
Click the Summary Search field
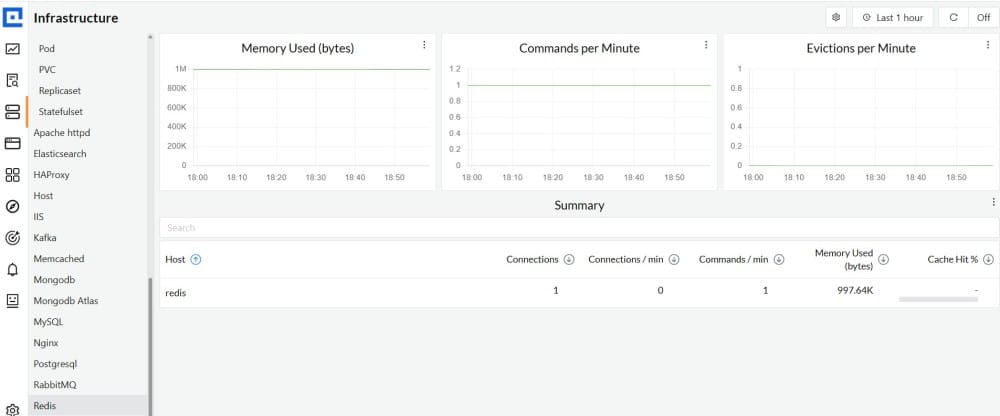click(579, 228)
